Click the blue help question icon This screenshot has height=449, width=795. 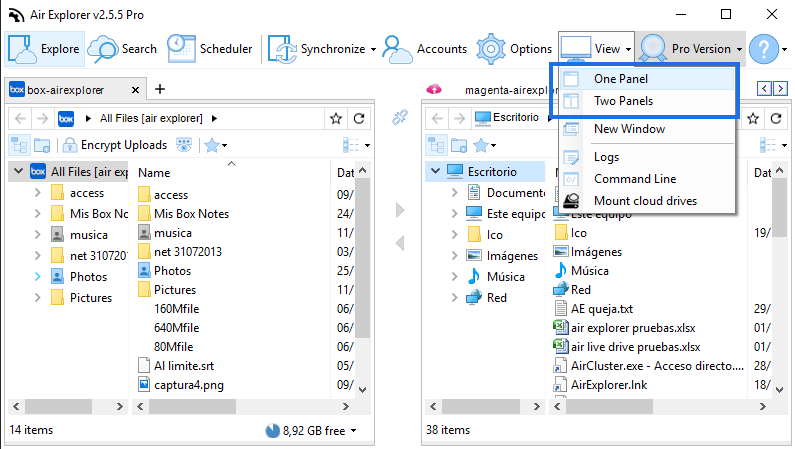[x=764, y=49]
